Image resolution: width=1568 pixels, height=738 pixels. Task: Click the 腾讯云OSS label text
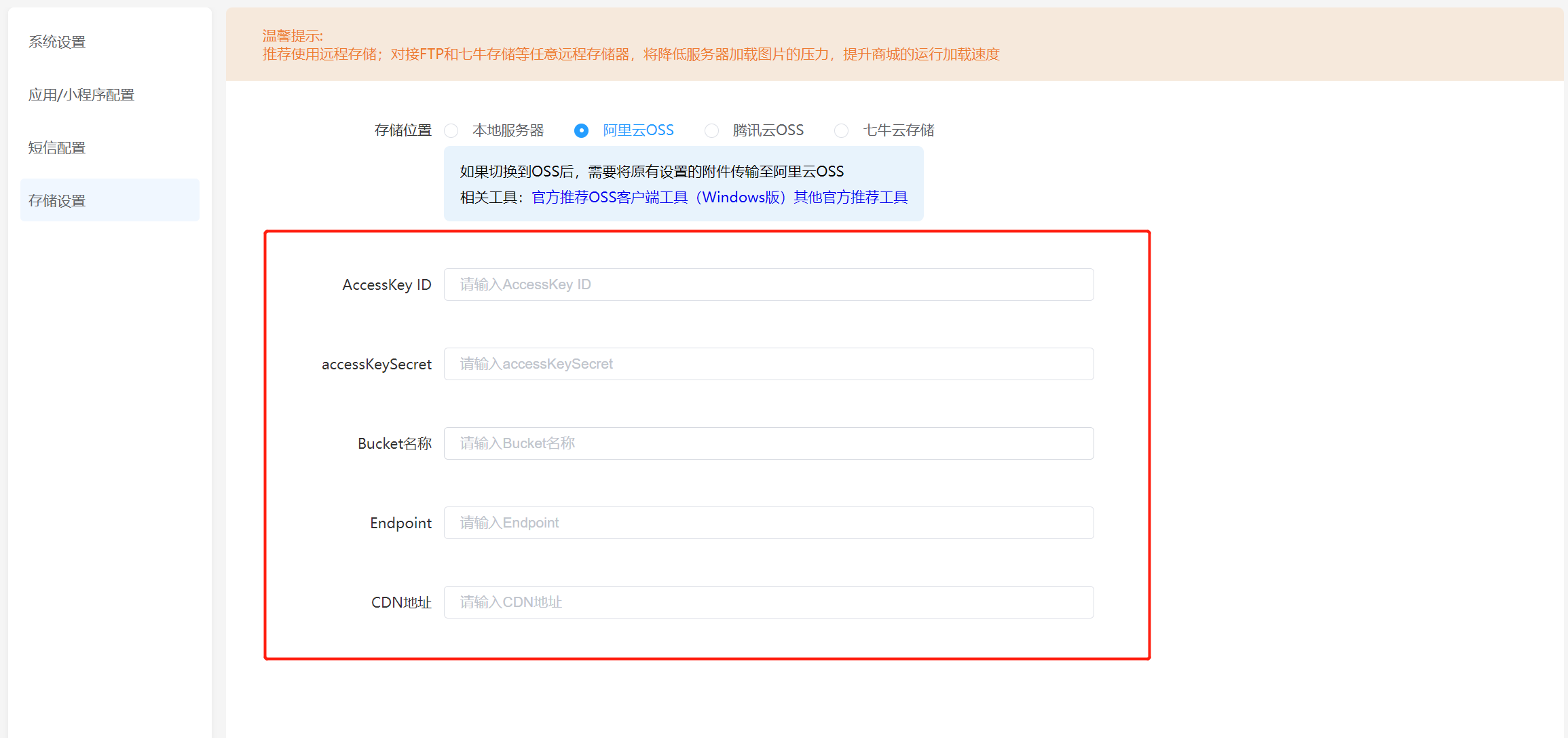[768, 130]
